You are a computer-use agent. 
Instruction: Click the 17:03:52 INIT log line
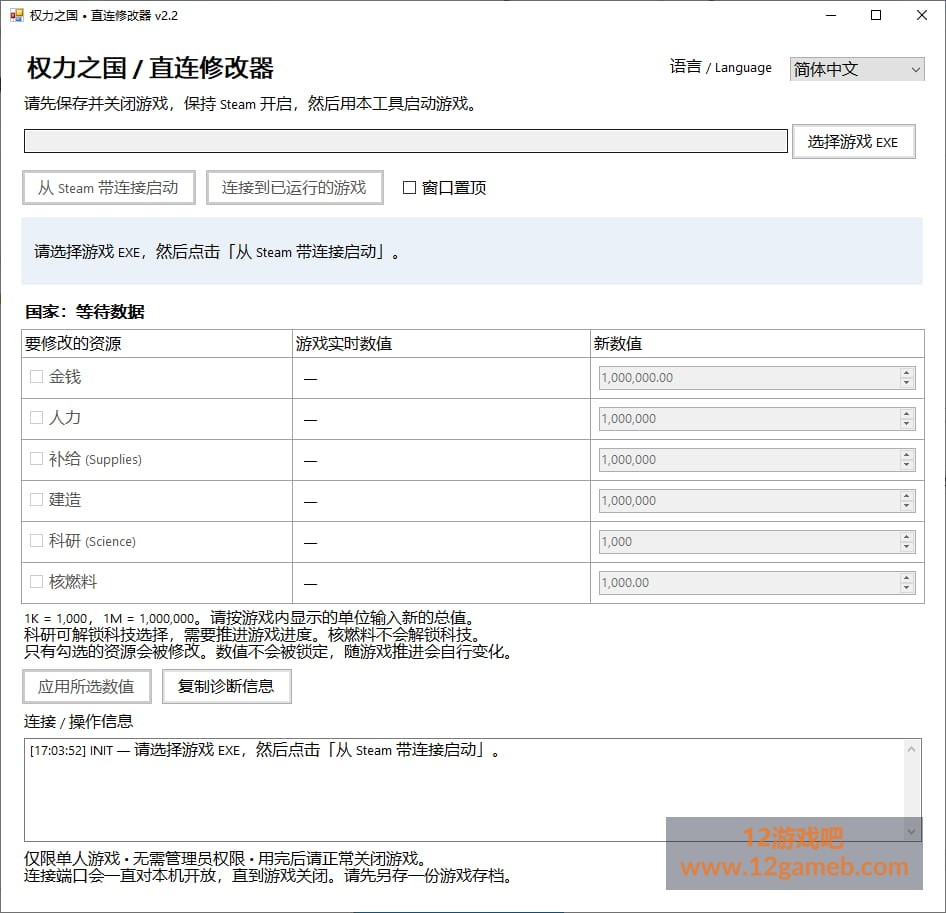coord(265,750)
